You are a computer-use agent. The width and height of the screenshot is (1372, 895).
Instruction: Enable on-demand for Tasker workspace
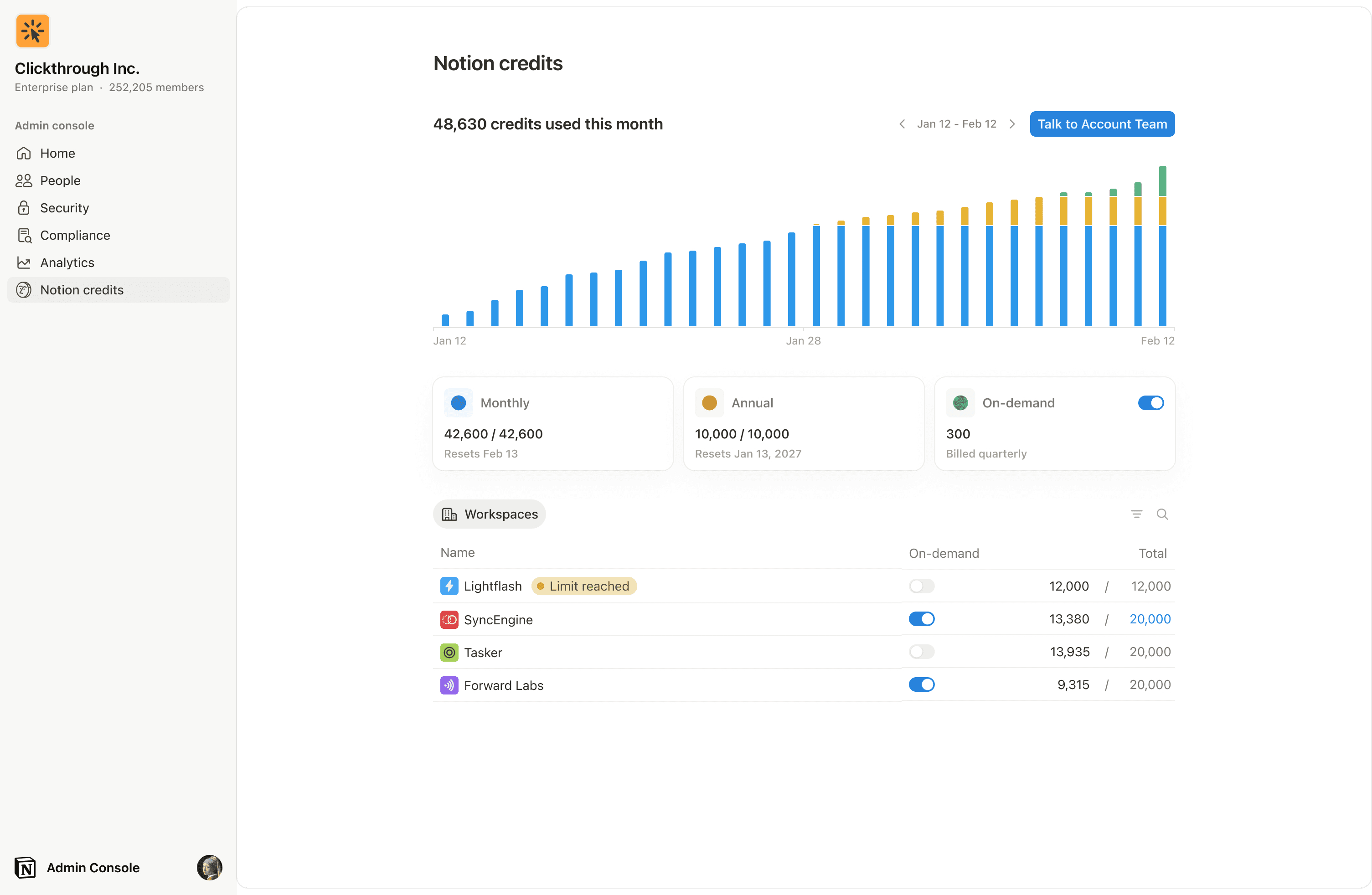[922, 652]
